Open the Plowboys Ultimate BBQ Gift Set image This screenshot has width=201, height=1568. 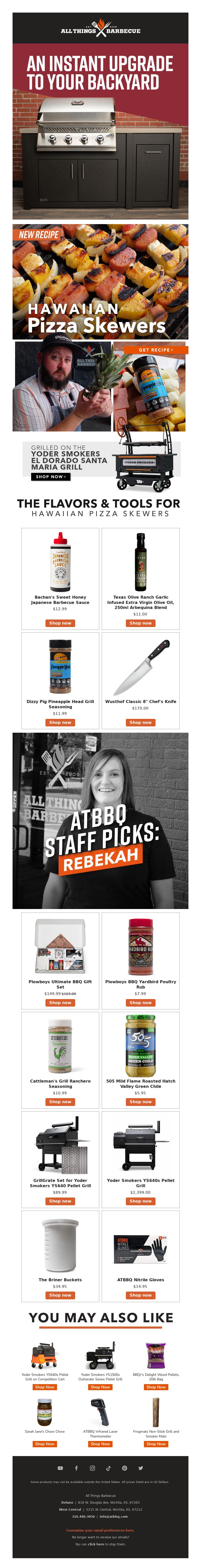60,946
